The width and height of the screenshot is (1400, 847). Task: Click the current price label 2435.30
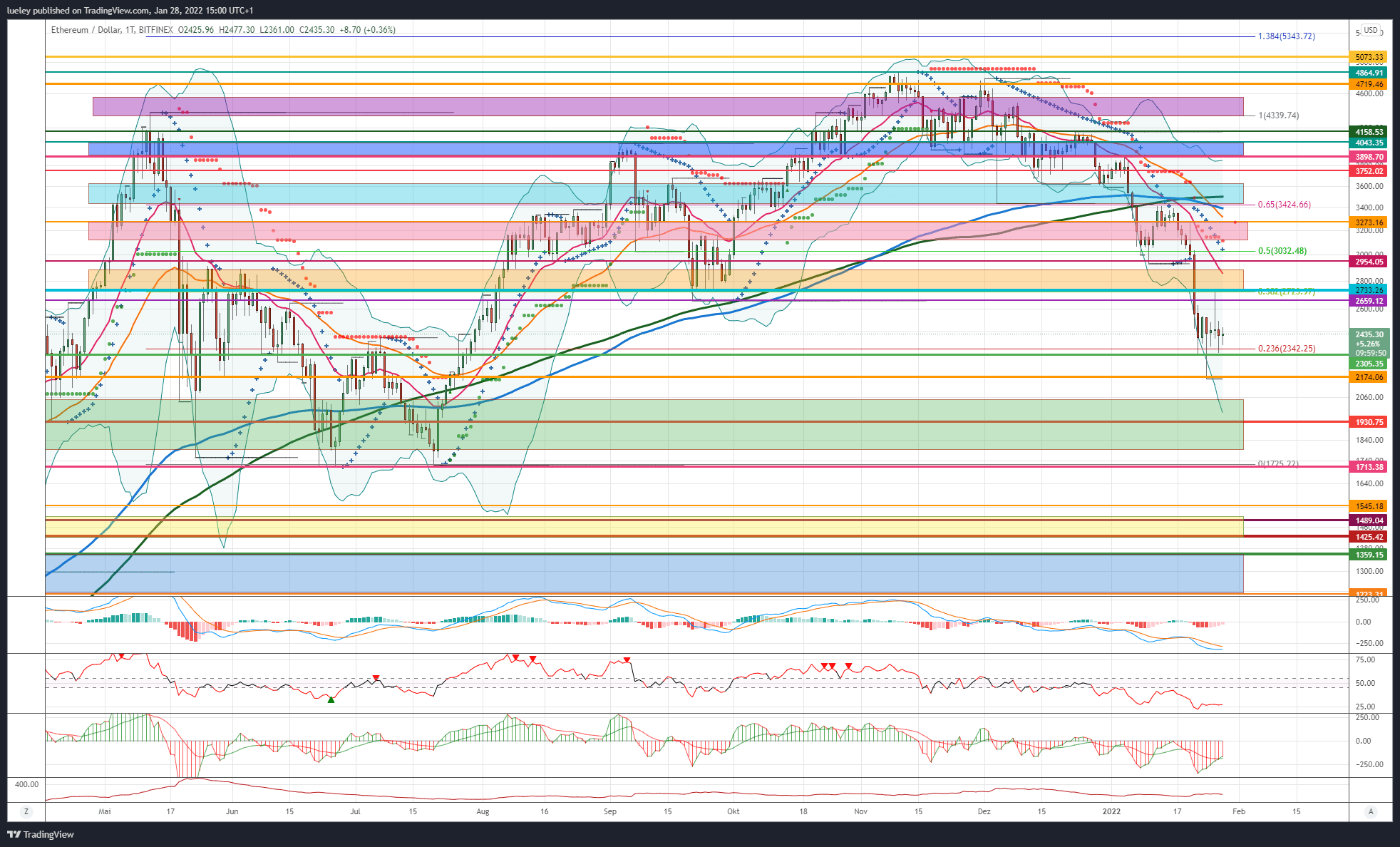1369,334
